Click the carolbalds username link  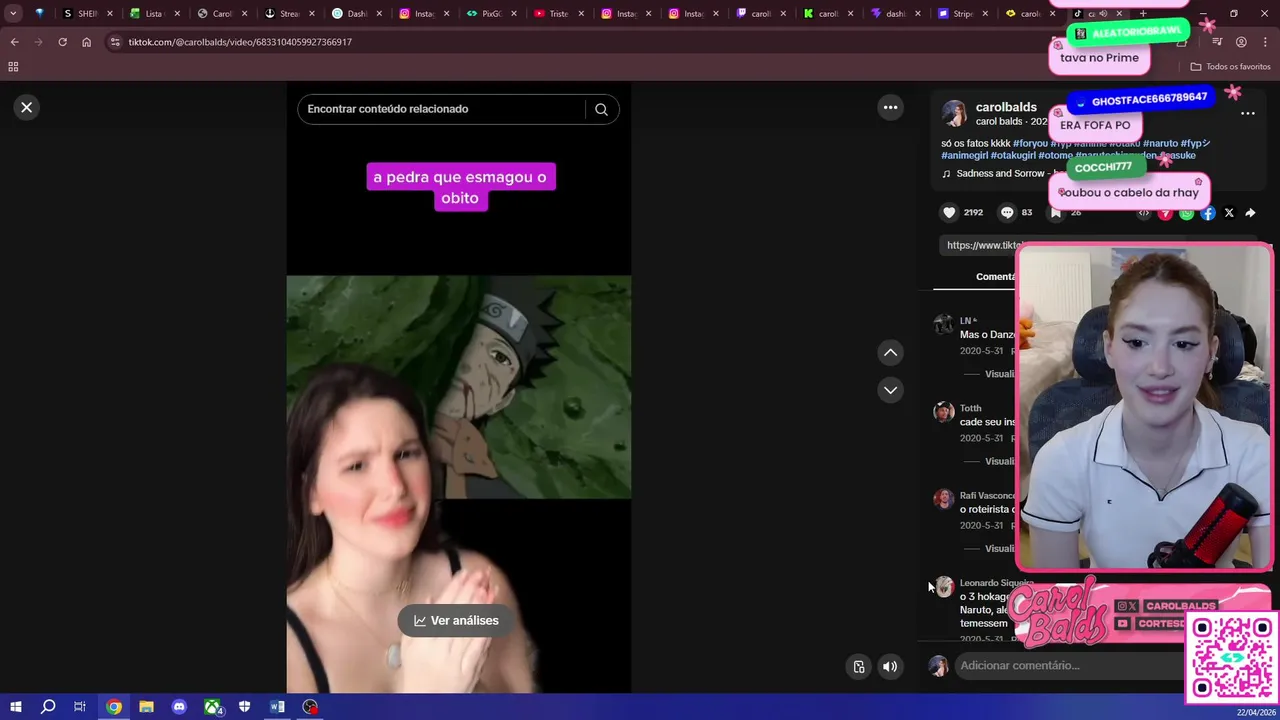[1006, 107]
